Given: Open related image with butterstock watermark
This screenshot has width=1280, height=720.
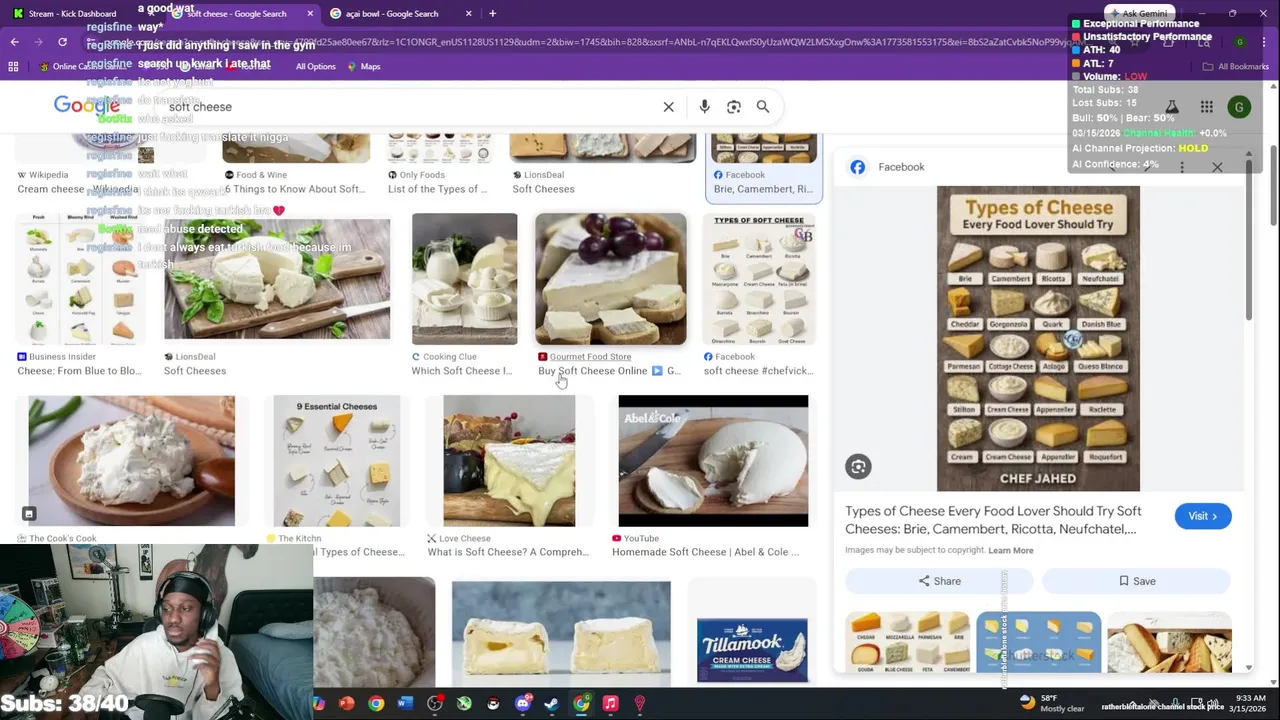Looking at the screenshot, I should click(x=1038, y=642).
